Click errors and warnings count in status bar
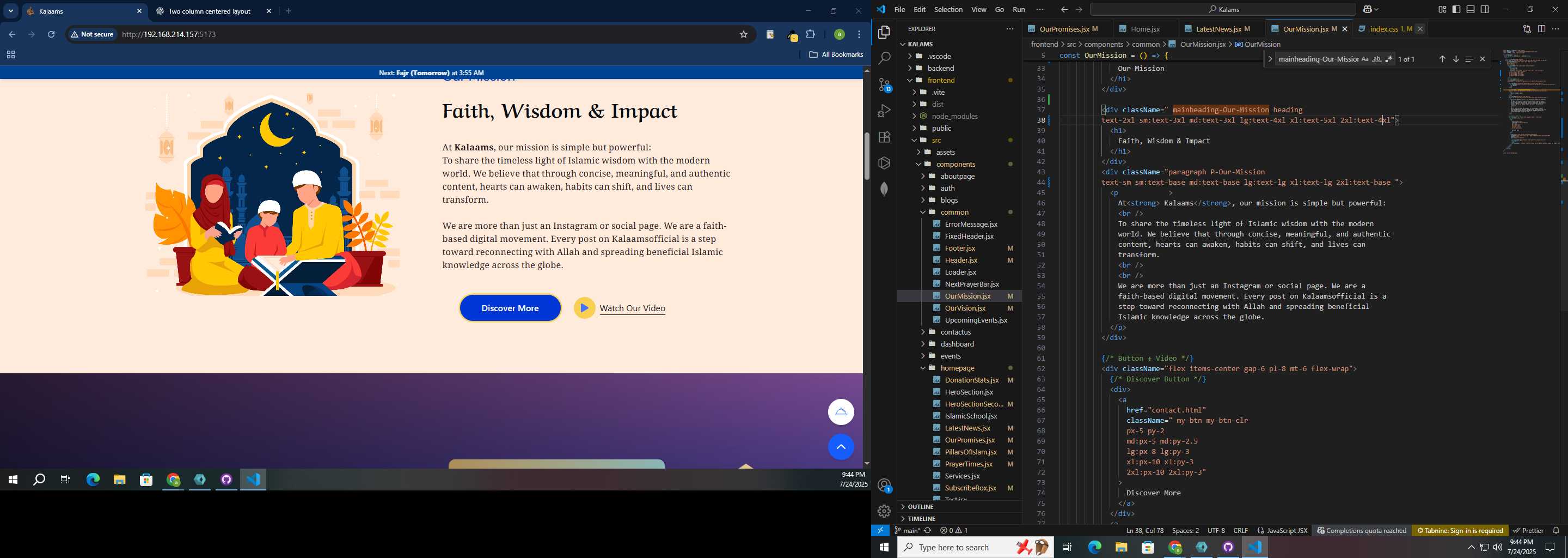This screenshot has width=1568, height=558. (954, 531)
